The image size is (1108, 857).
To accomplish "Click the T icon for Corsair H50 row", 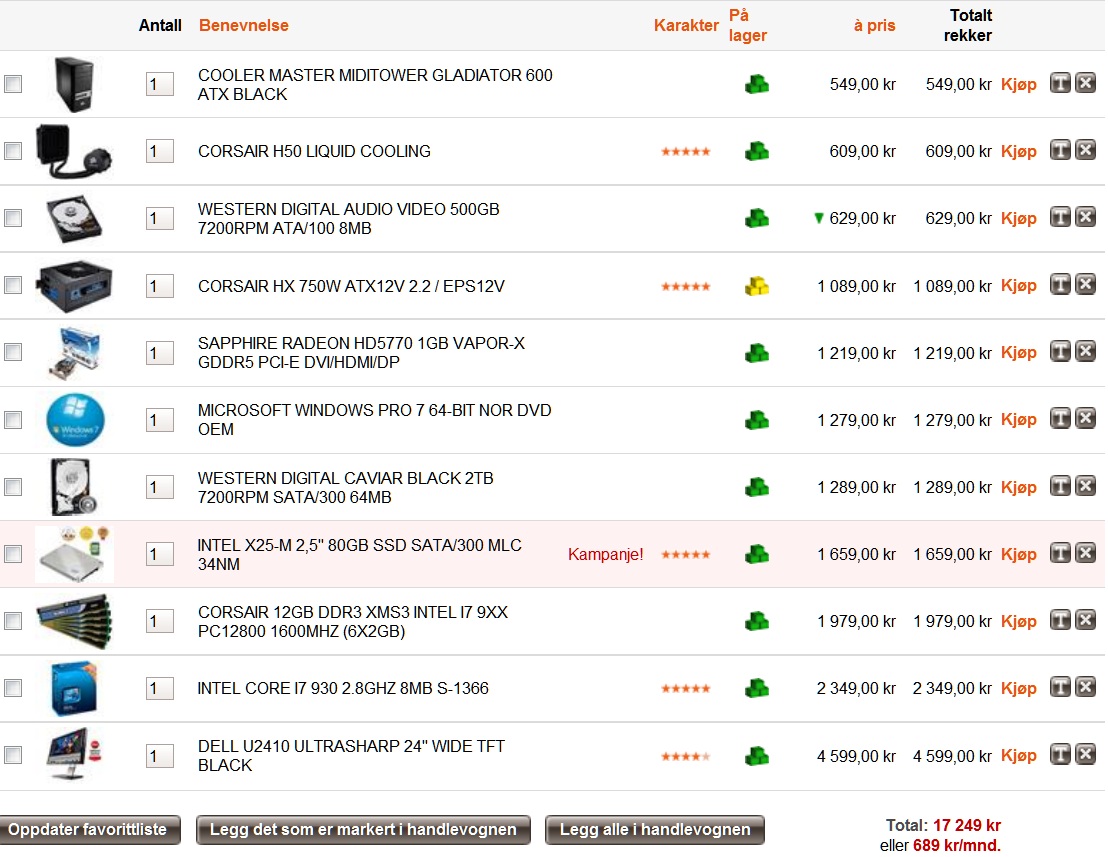I will (1060, 150).
